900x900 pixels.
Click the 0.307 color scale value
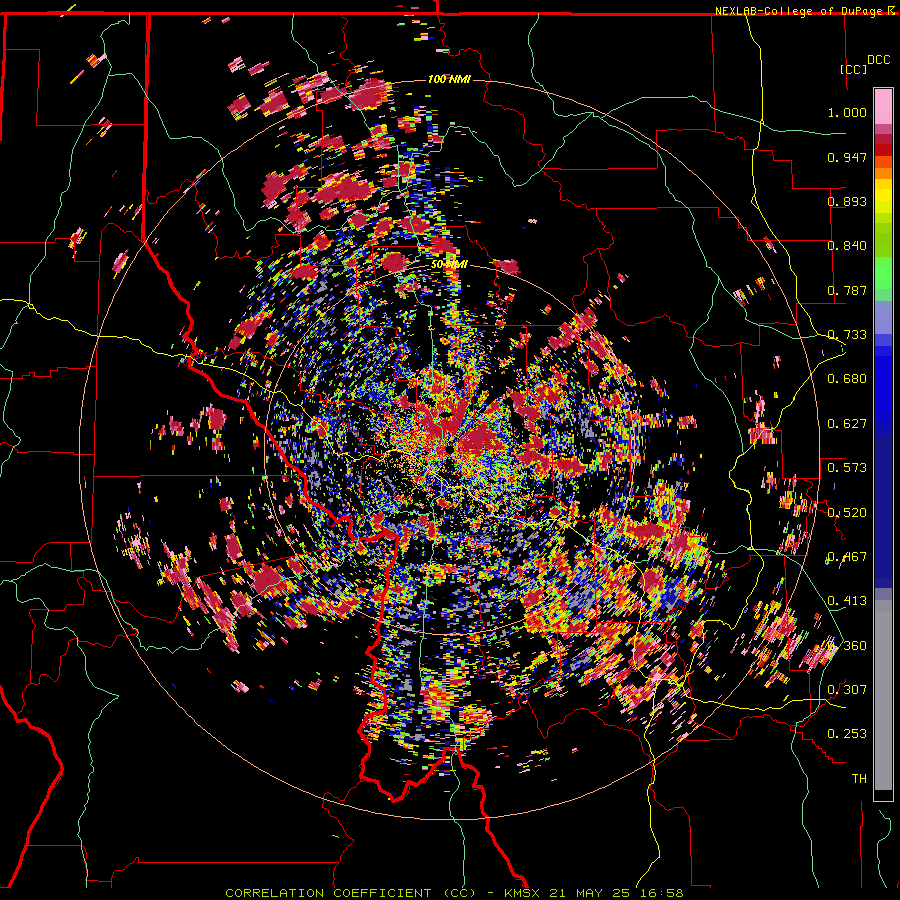[847, 689]
